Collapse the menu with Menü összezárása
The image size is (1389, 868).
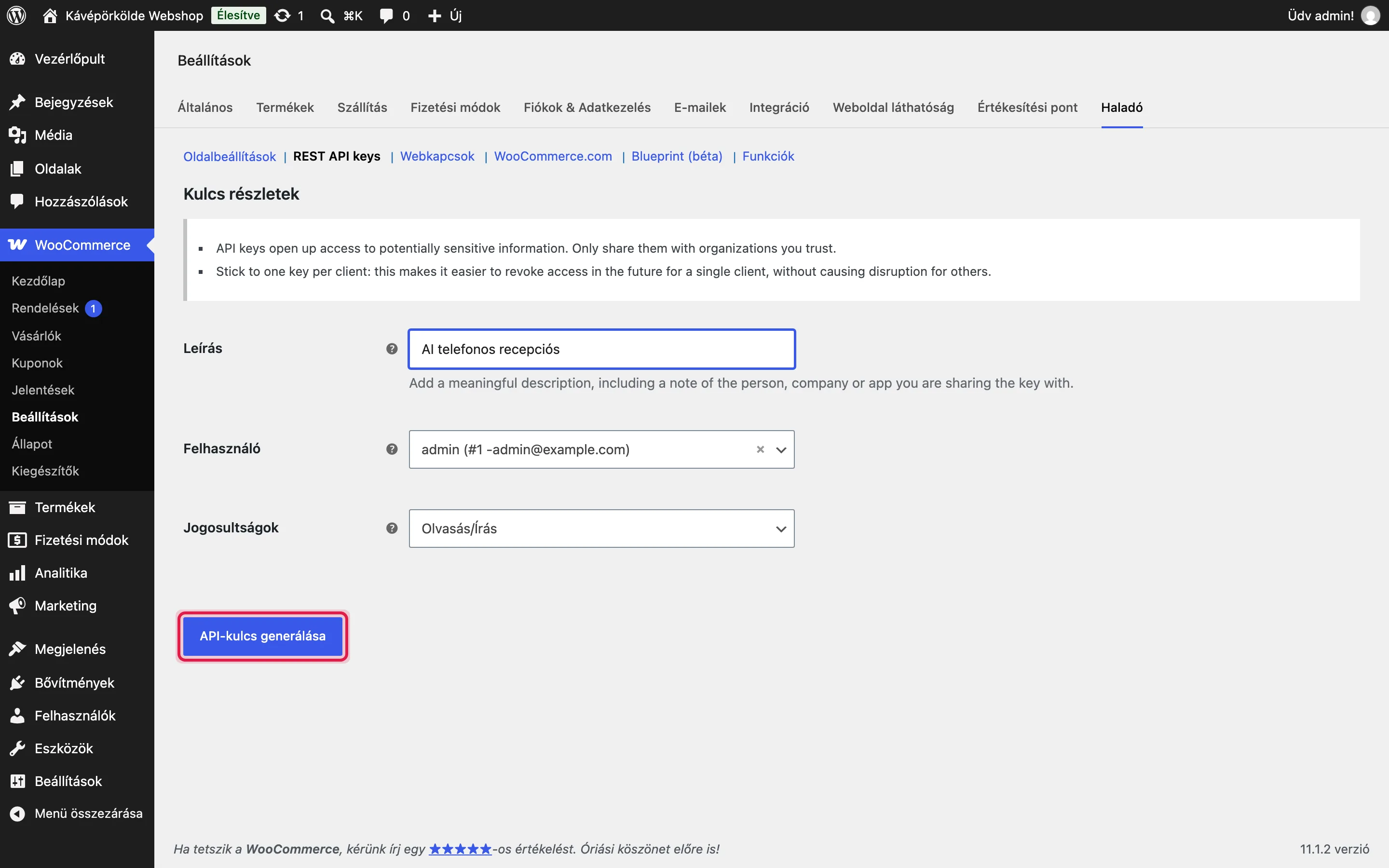[x=77, y=814]
